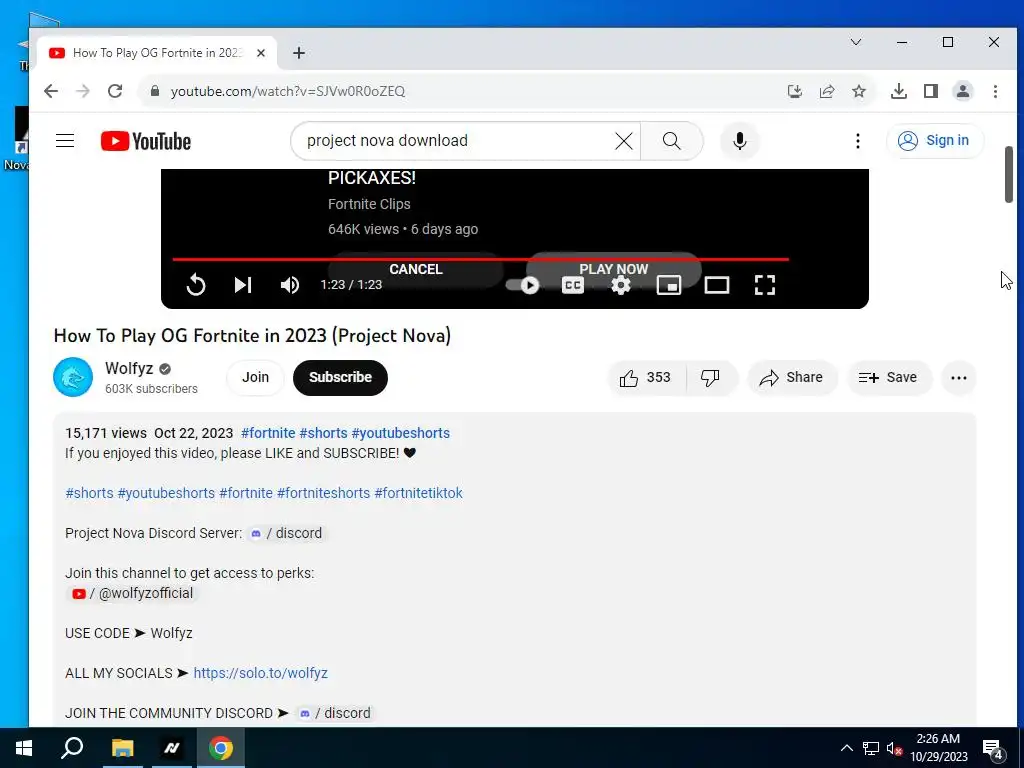The height and width of the screenshot is (768, 1024).
Task: Open the notification center
Action: 993,749
